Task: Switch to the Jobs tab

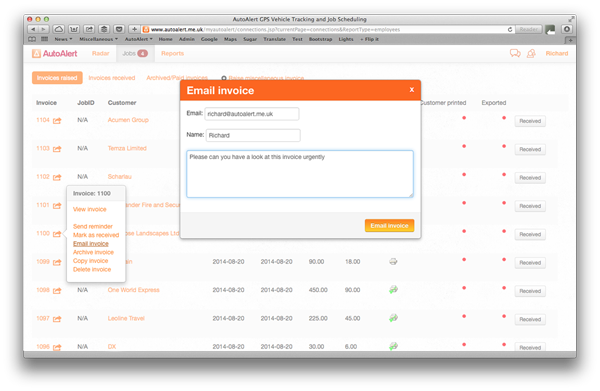Action: point(135,54)
